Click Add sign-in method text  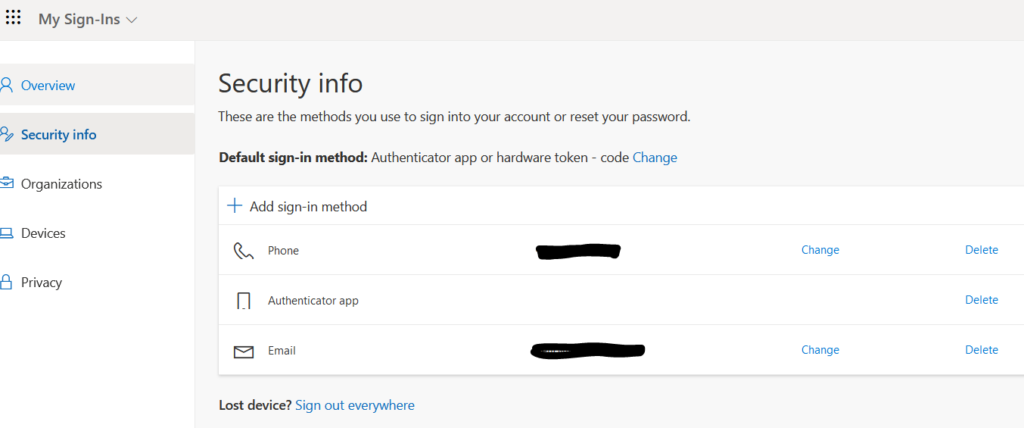pyautogui.click(x=308, y=206)
